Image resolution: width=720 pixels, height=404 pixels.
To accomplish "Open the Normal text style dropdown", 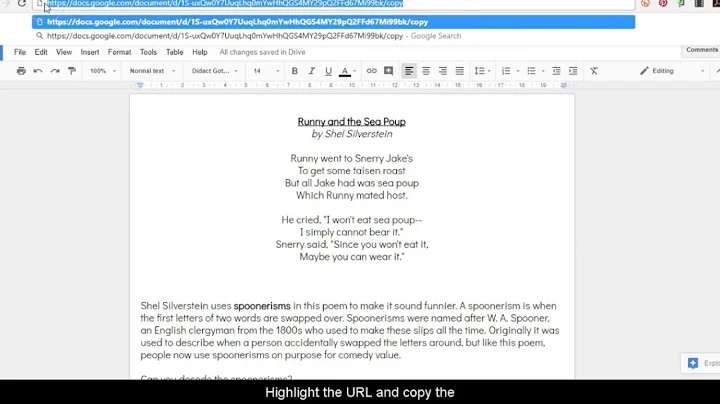I will pos(152,71).
